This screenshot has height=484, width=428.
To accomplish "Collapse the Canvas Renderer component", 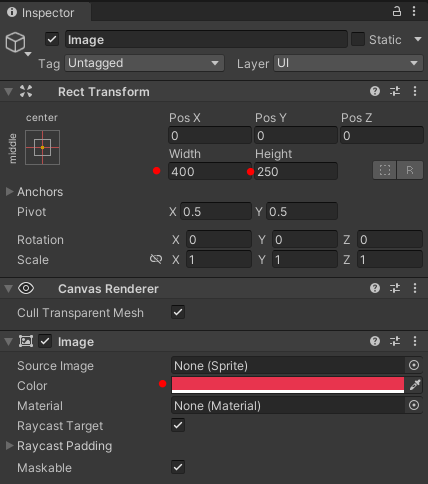I will click(8, 289).
